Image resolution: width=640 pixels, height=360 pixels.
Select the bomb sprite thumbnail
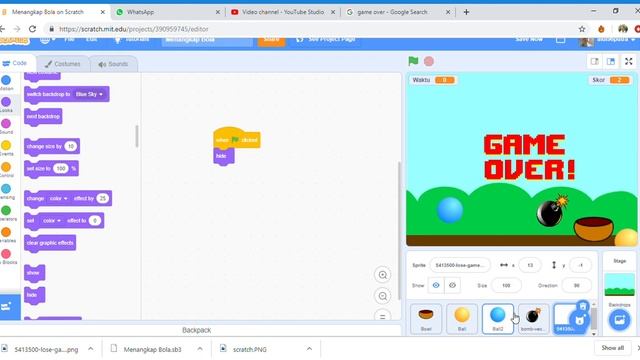point(533,319)
